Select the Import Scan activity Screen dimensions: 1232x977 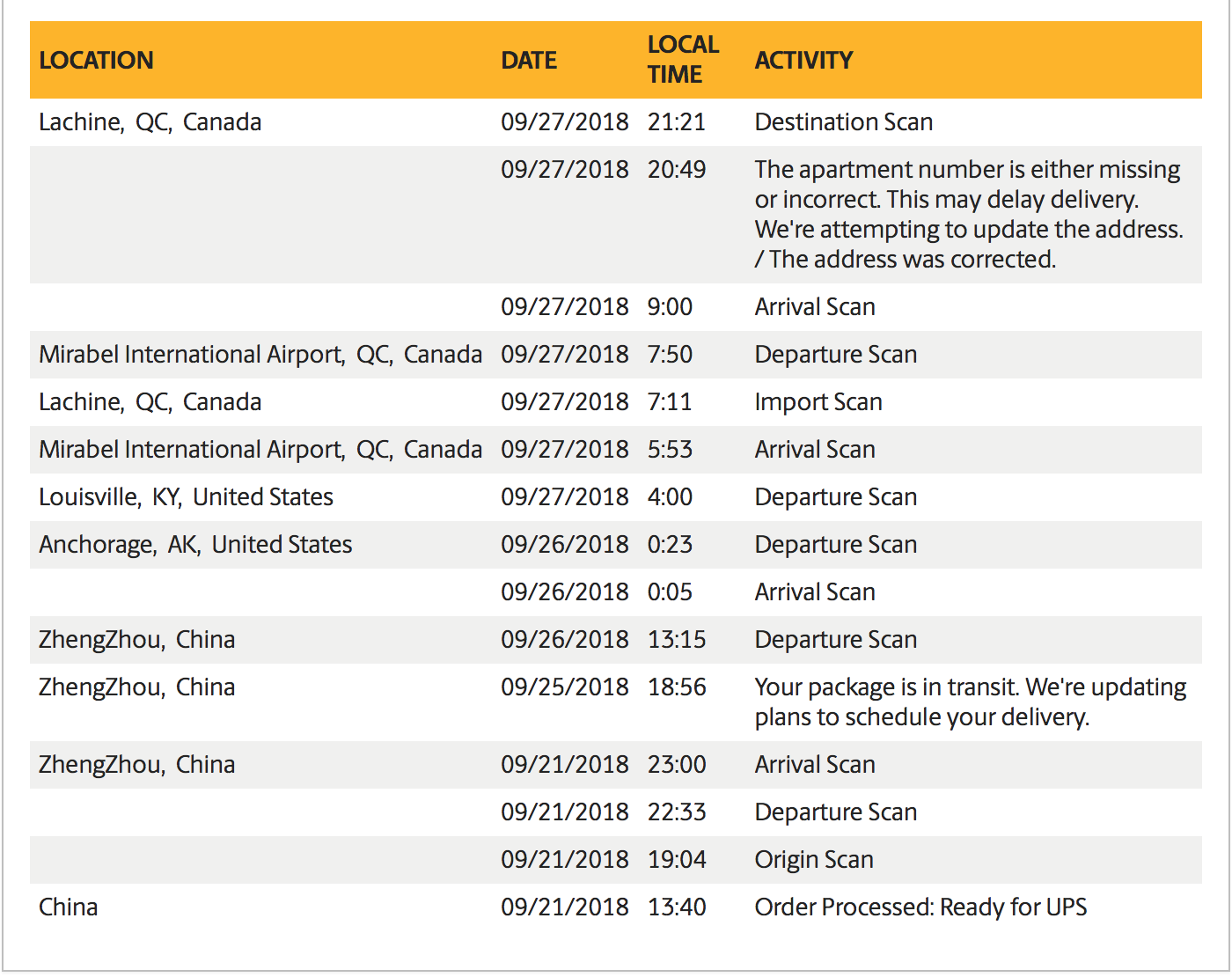click(818, 402)
